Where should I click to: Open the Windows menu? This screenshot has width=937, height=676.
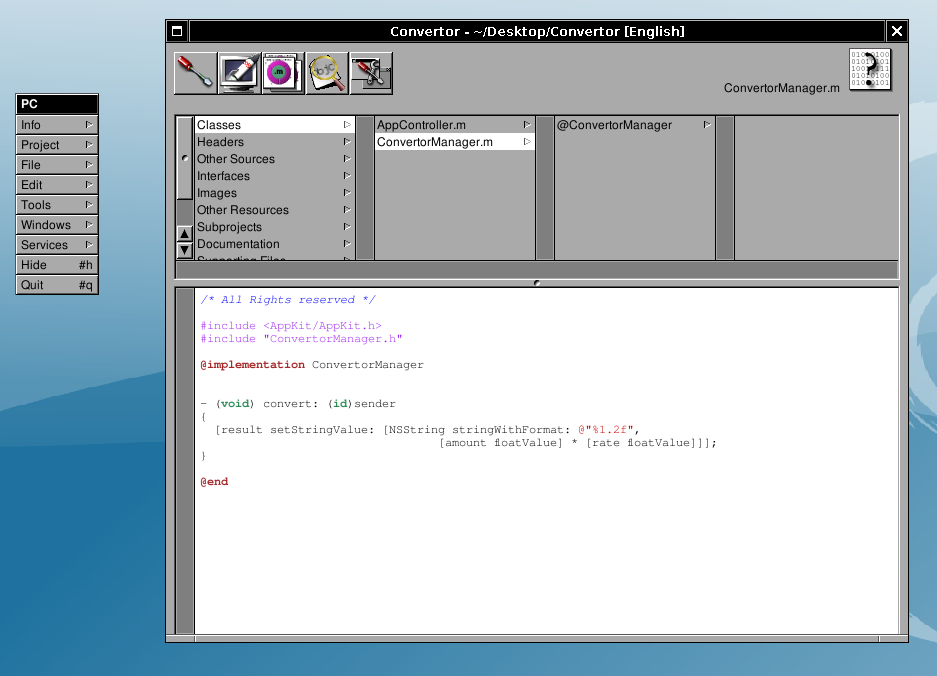point(57,225)
